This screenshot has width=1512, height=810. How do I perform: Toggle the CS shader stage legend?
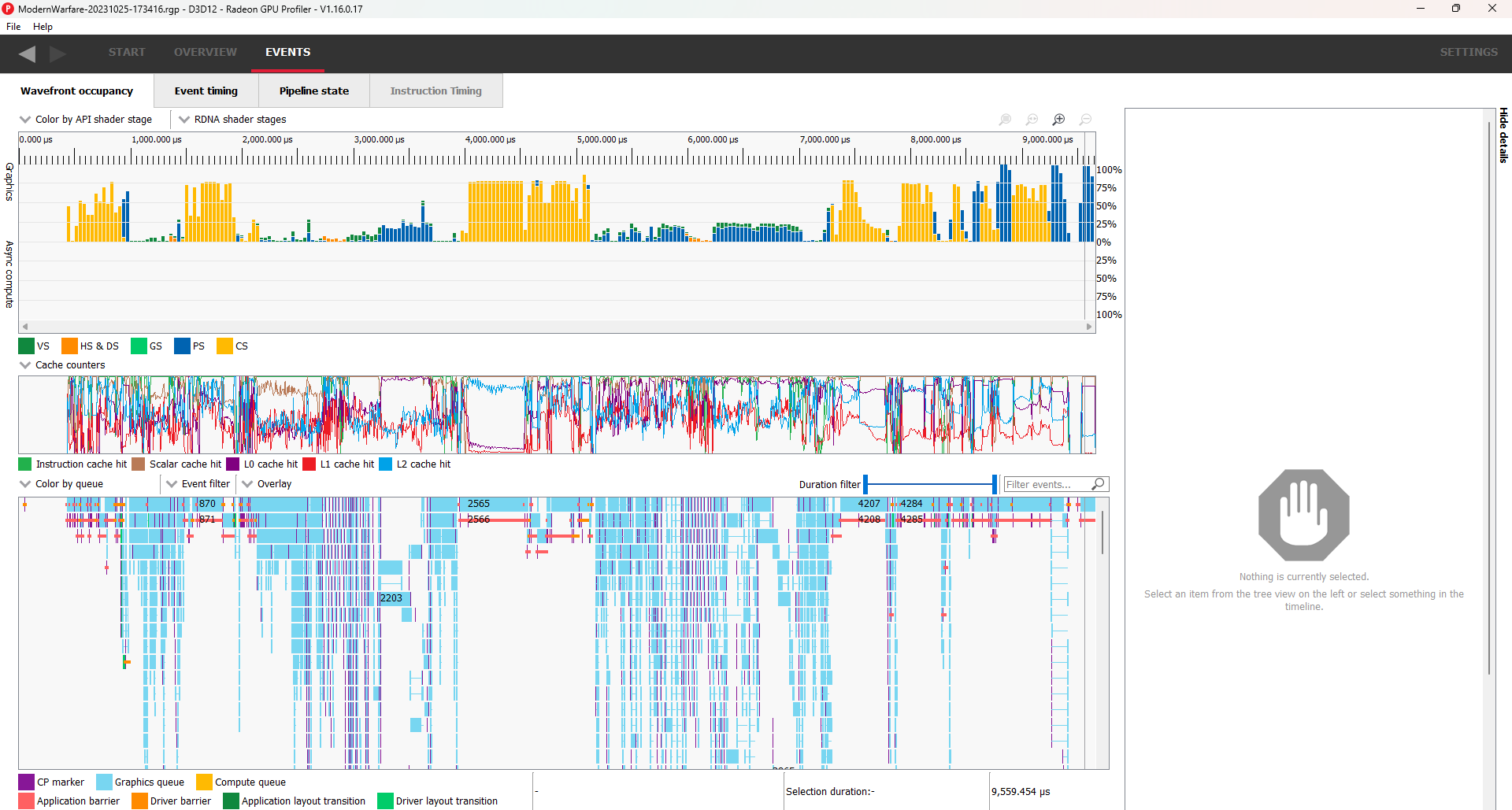click(x=224, y=346)
